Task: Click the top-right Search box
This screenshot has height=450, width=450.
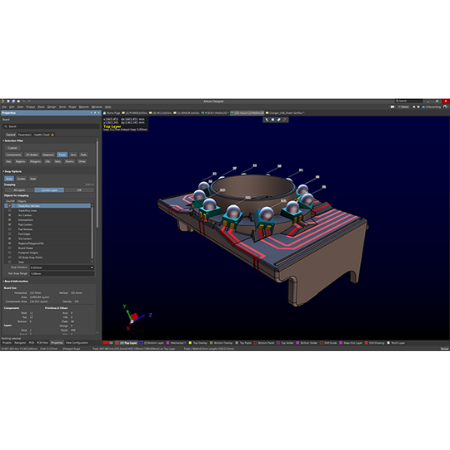Action: click(409, 101)
